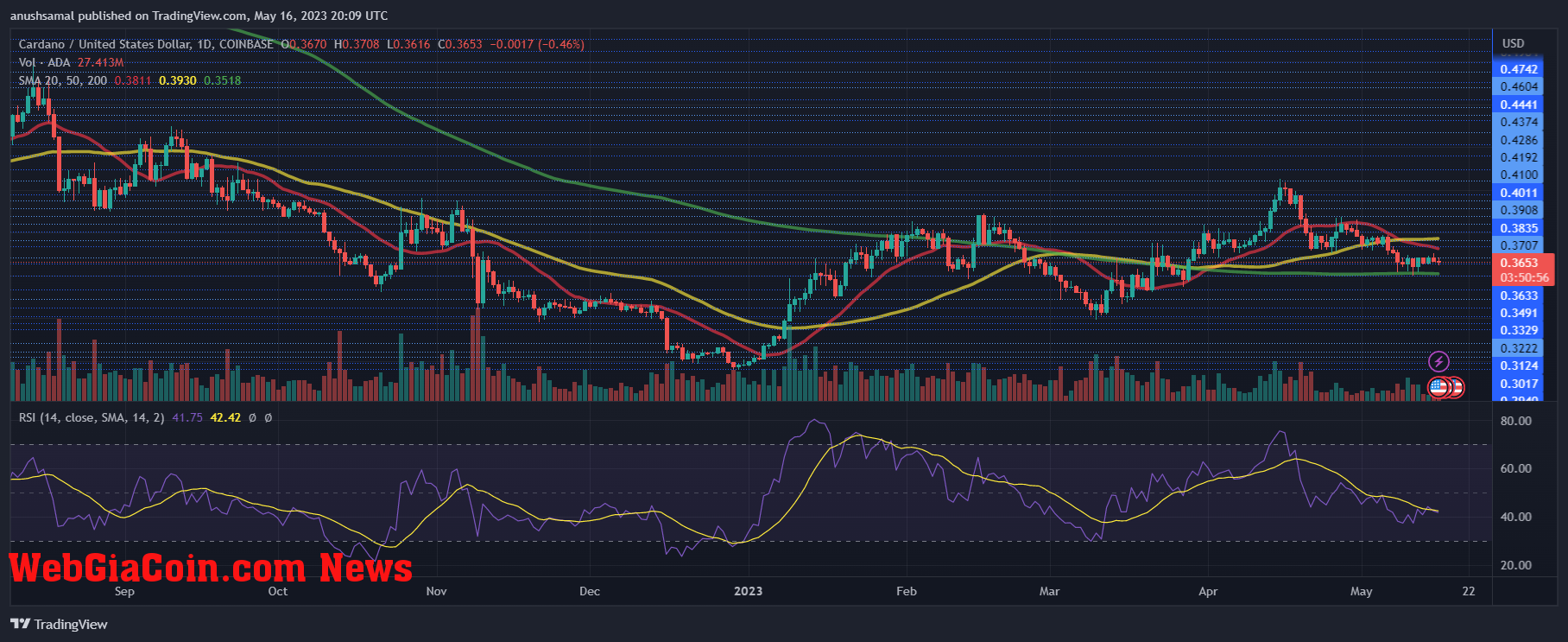Click the 2023 label on time axis

pyautogui.click(x=748, y=591)
